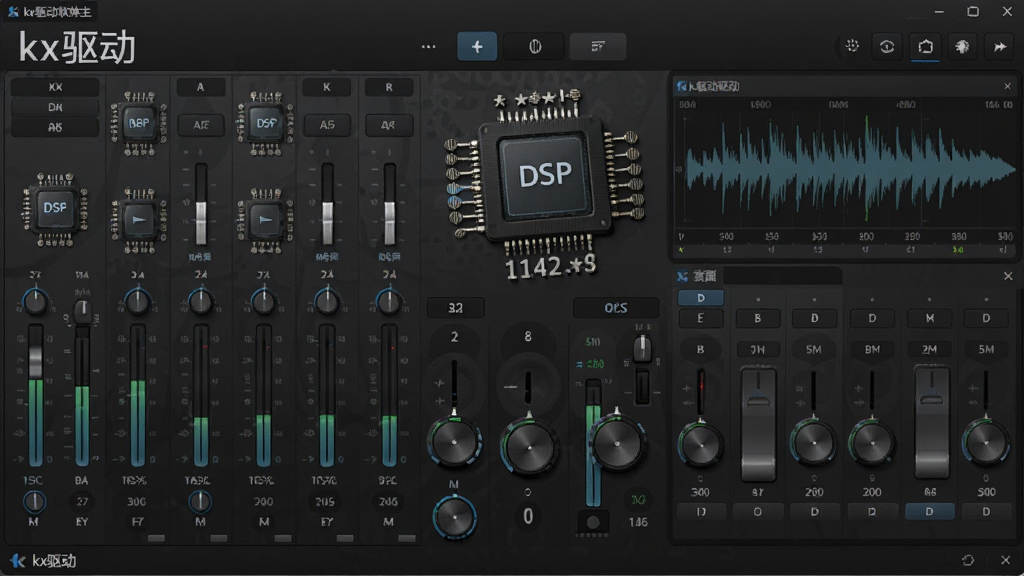The image size is (1024, 576).
Task: Click the blue-ringed knob labeled M in the center
Action: 455,516
